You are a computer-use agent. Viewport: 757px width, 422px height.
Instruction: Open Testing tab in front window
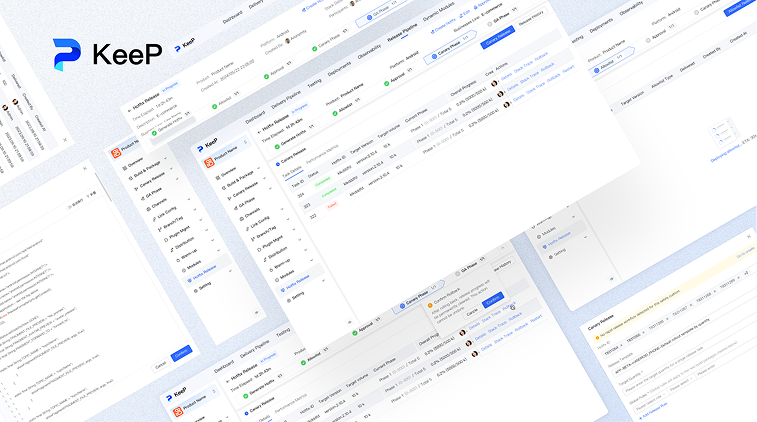coord(314,83)
